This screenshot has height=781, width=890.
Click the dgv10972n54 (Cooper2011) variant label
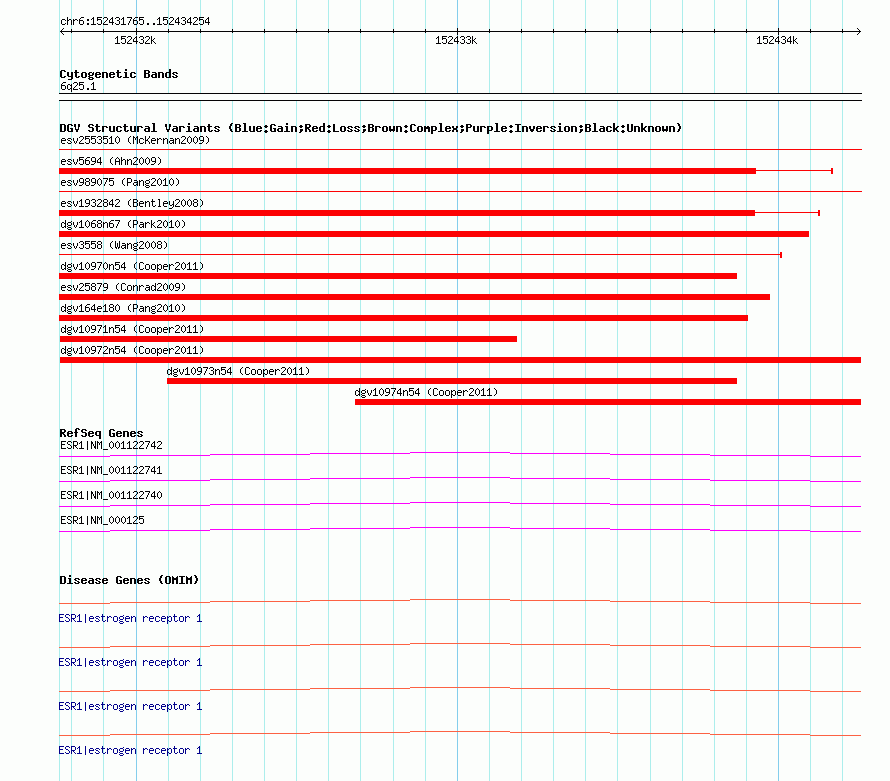click(x=132, y=350)
